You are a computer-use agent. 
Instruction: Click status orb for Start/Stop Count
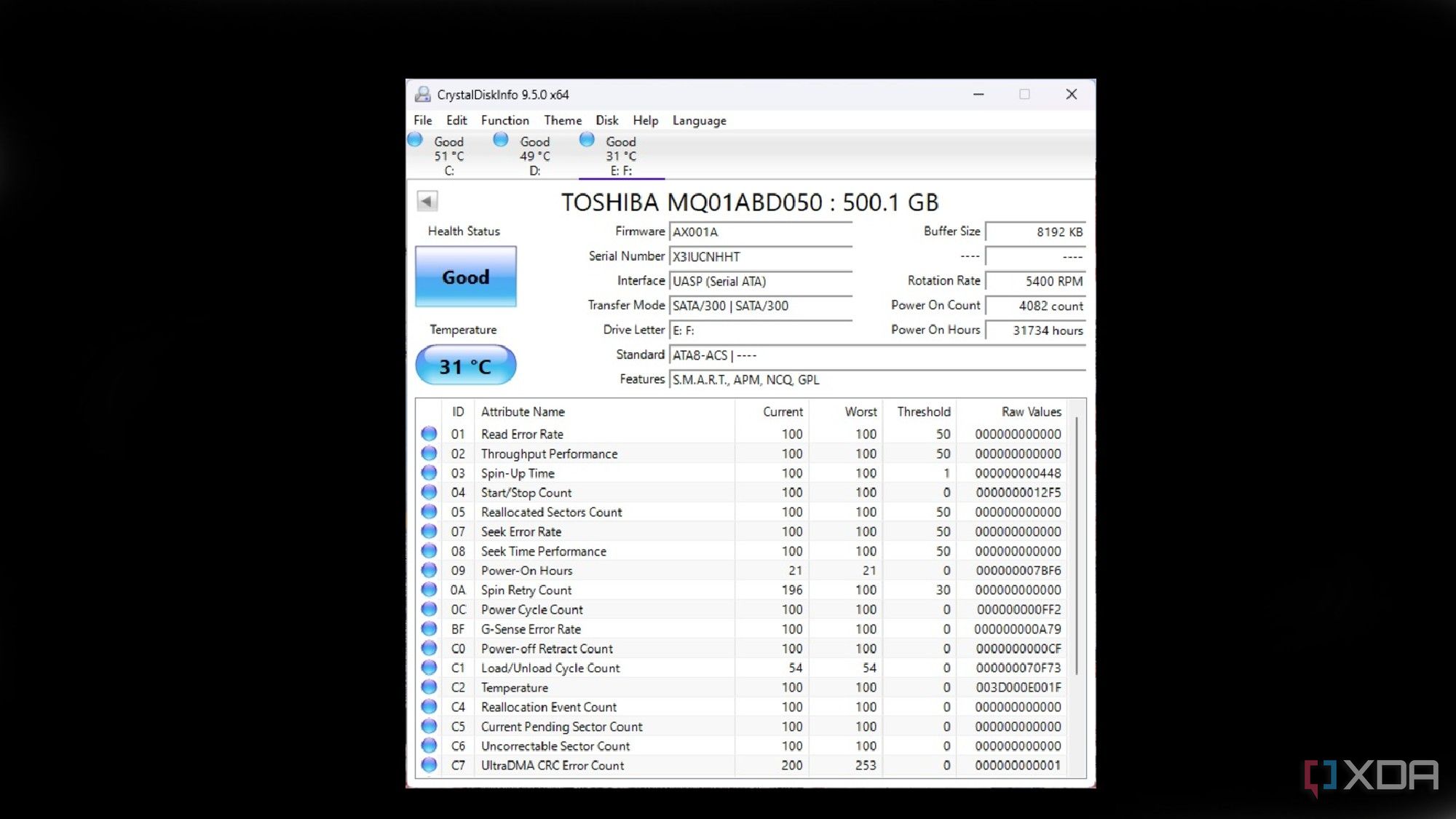pos(429,492)
